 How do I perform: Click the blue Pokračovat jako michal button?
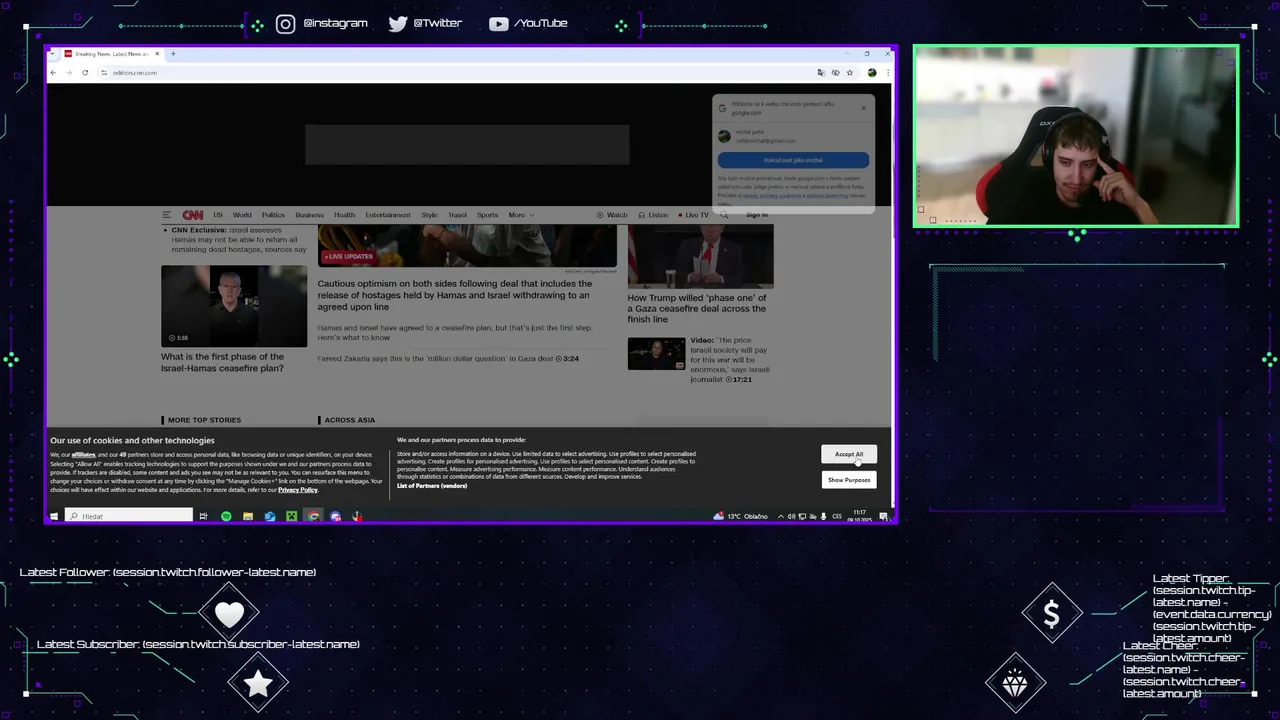tap(793, 160)
